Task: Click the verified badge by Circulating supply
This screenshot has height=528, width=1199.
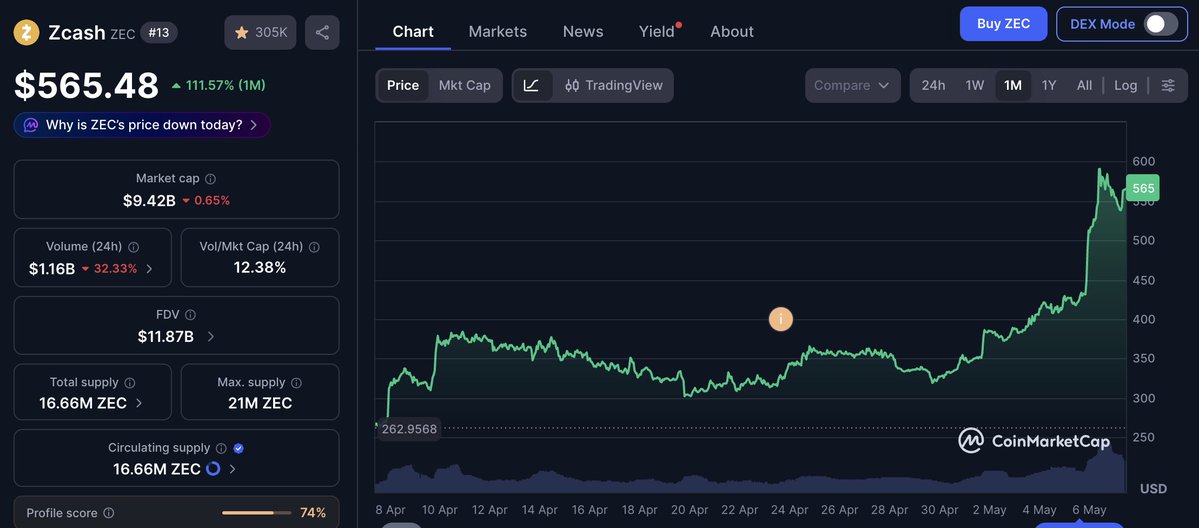Action: (239, 448)
